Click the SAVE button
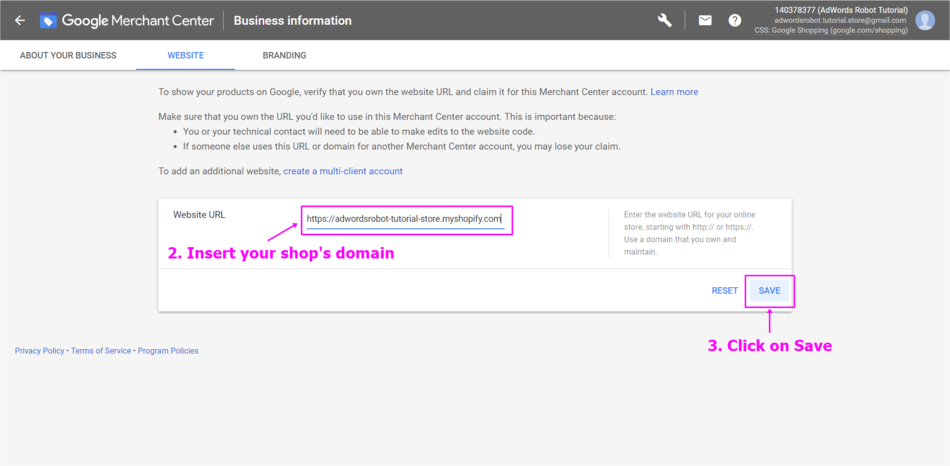Viewport: 950px width, 466px height. click(769, 291)
